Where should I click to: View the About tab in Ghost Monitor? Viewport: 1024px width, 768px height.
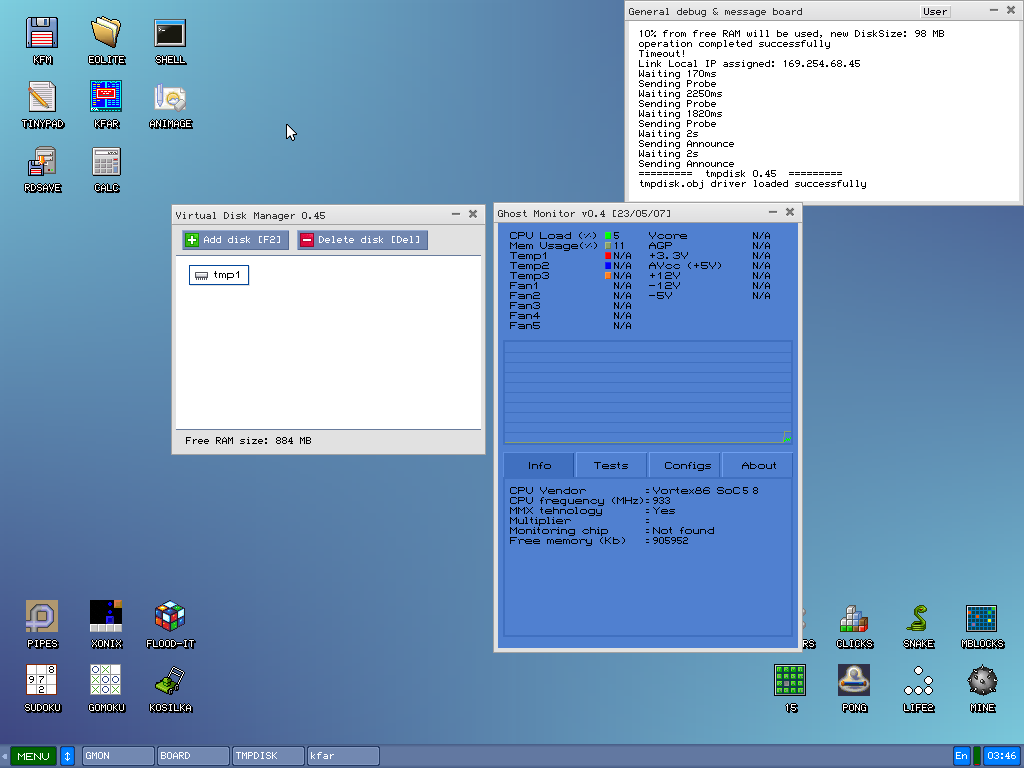[757, 465]
